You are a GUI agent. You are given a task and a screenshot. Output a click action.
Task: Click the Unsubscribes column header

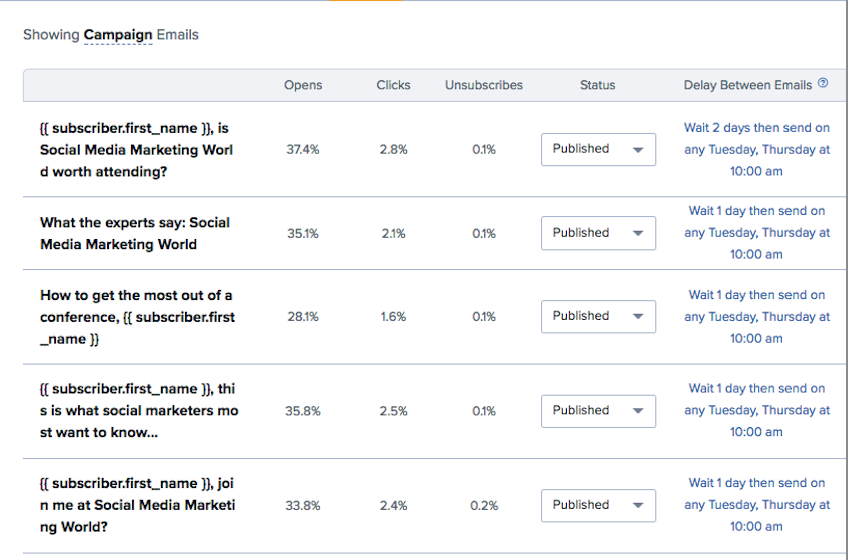tap(484, 85)
